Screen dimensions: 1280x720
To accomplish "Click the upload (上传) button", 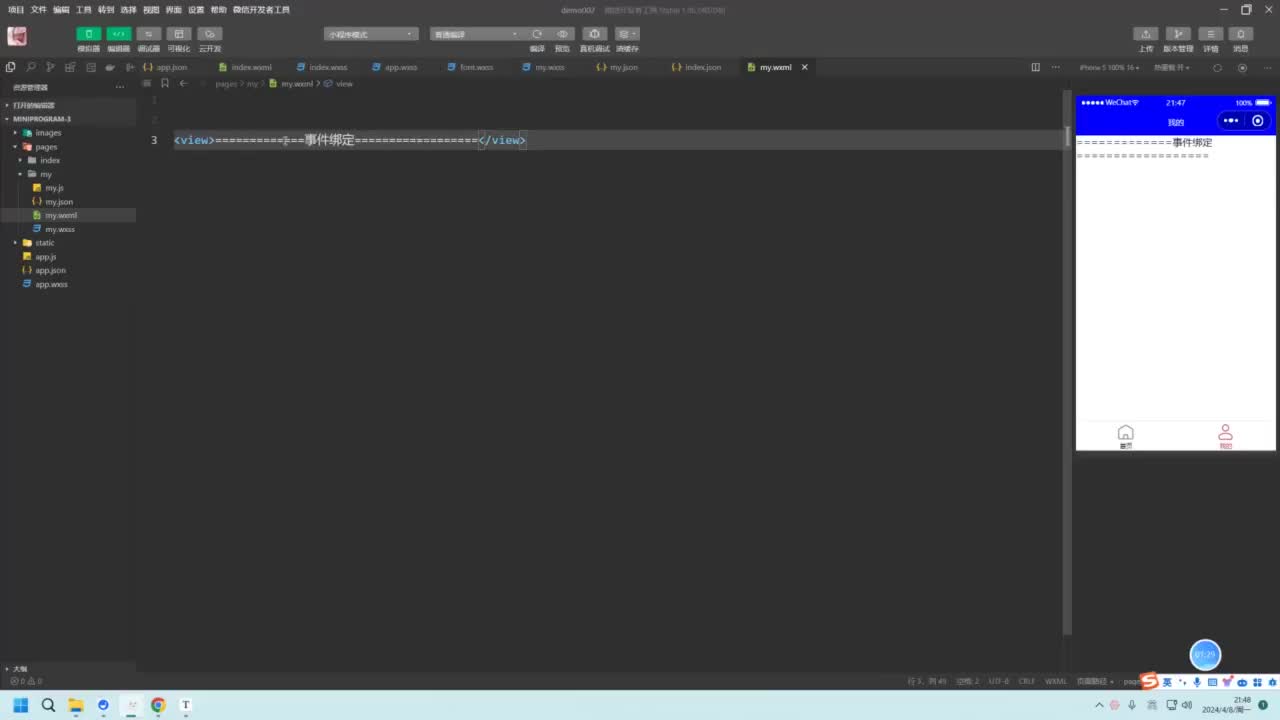I will click(1146, 34).
